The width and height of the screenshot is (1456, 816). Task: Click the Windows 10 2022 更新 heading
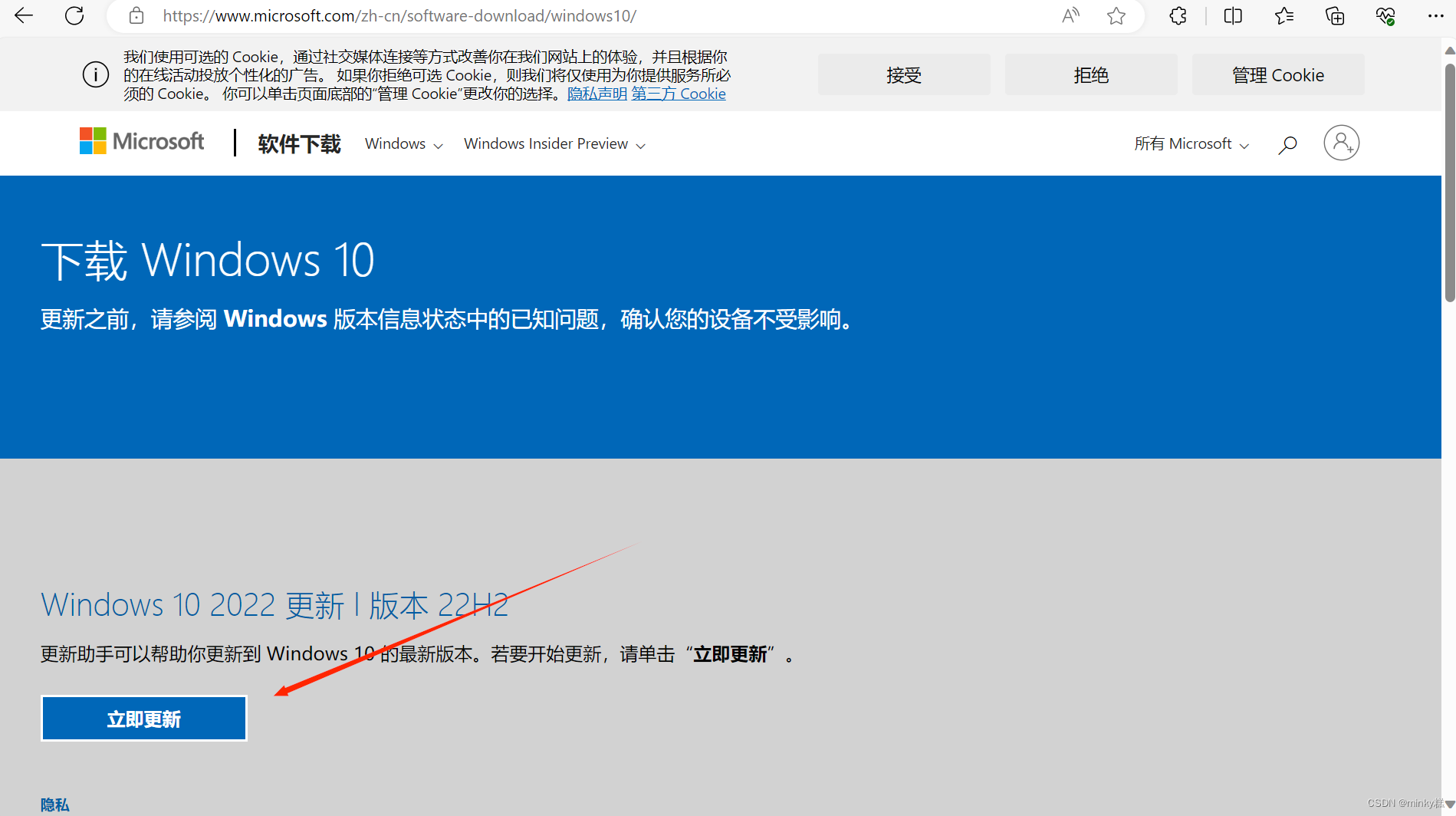tap(274, 605)
